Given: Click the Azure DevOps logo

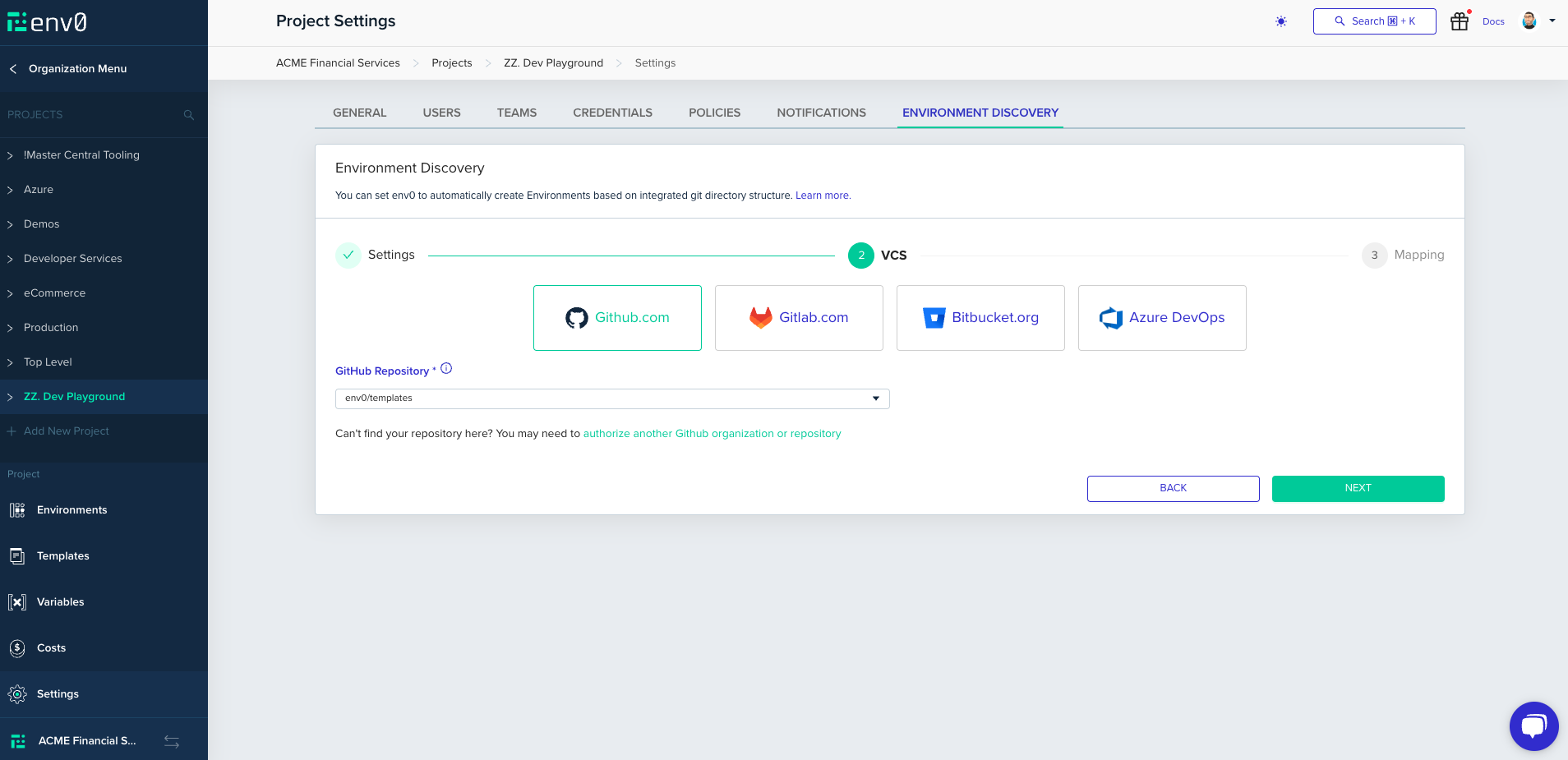Looking at the screenshot, I should pyautogui.click(x=1111, y=318).
